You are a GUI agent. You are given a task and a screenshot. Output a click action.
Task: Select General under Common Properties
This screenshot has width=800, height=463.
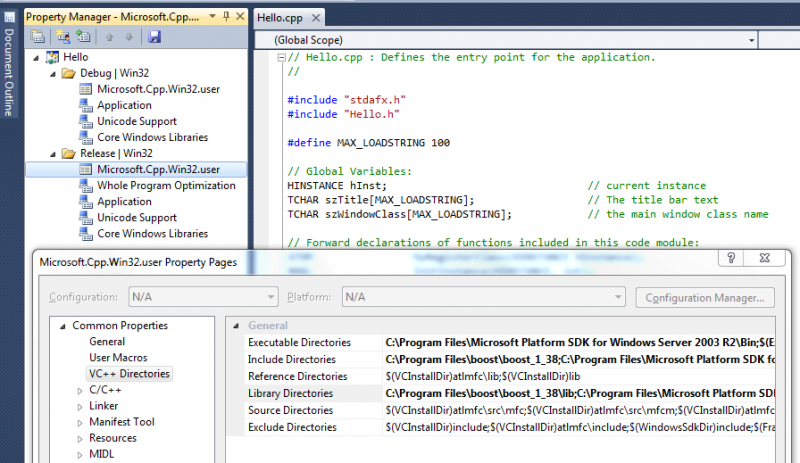[107, 342]
